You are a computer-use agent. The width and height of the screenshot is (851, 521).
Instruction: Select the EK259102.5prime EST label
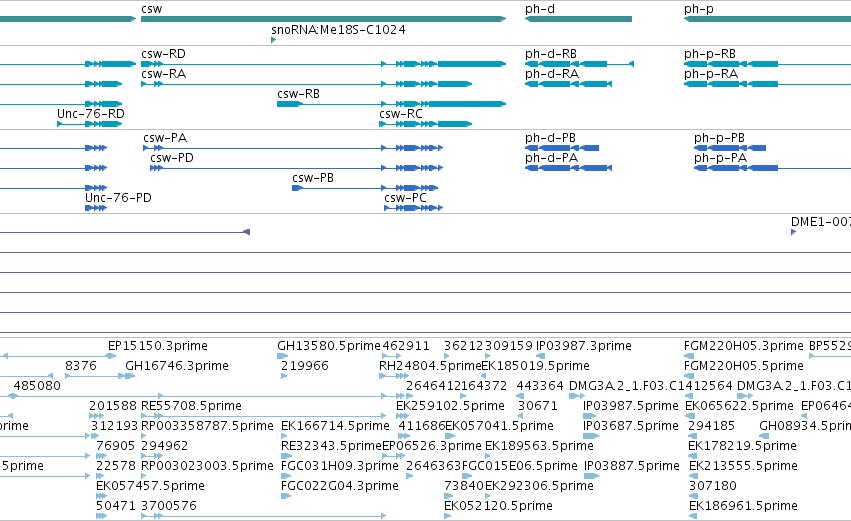(x=450, y=406)
